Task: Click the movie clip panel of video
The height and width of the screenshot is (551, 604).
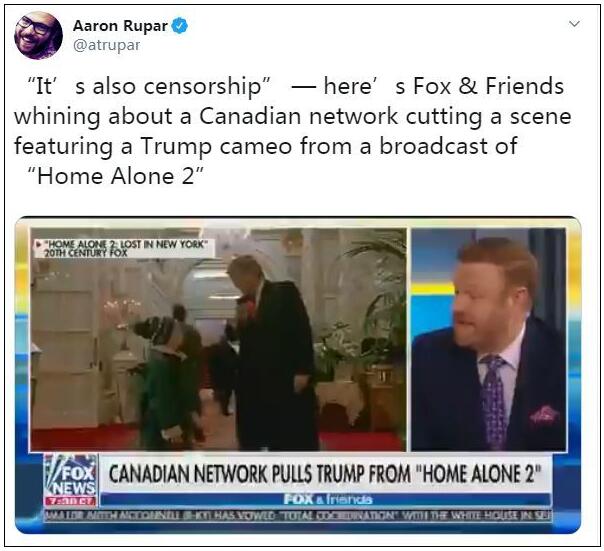Action: pos(218,339)
